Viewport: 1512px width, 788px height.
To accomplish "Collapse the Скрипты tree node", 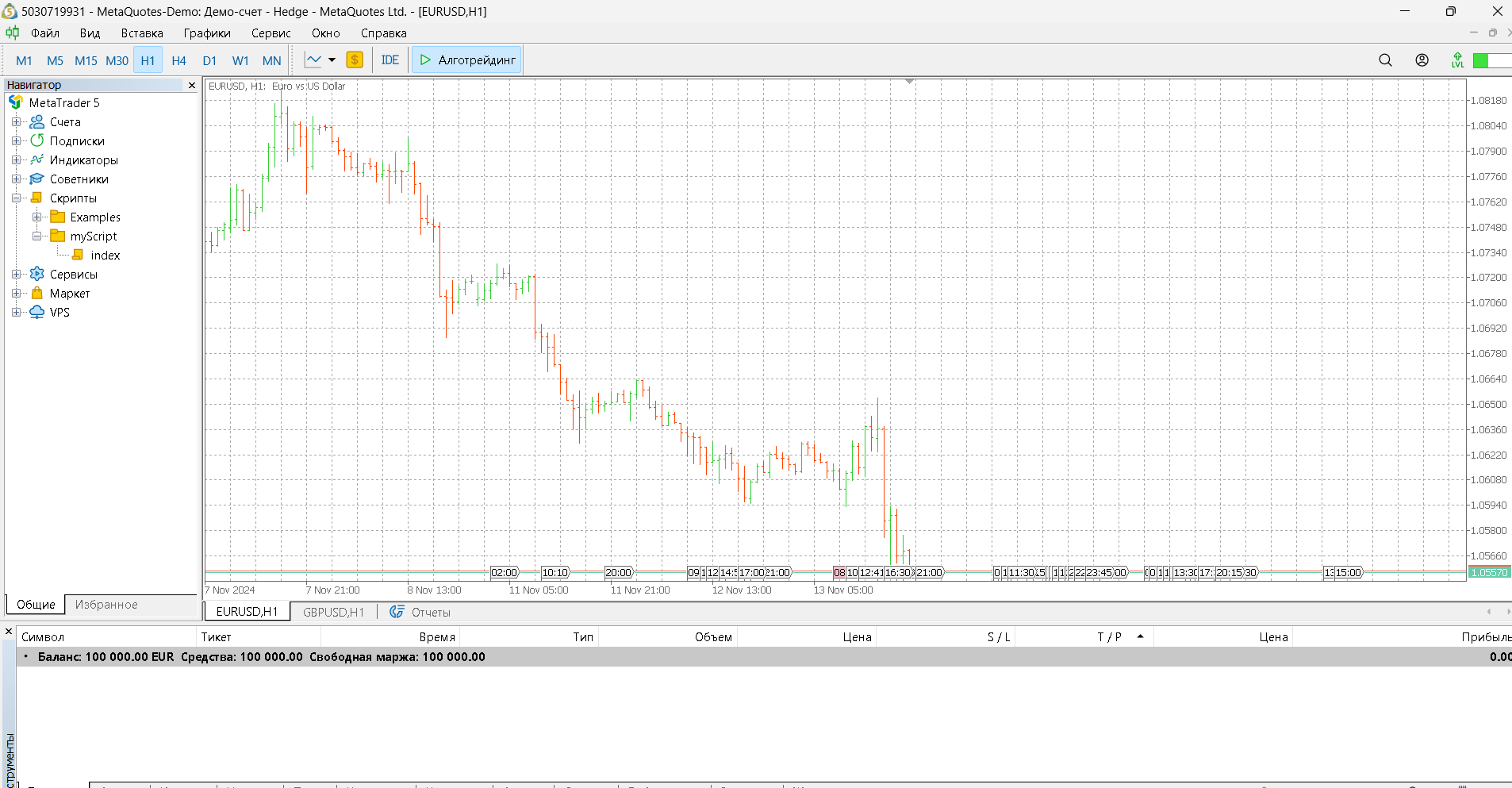I will point(16,198).
